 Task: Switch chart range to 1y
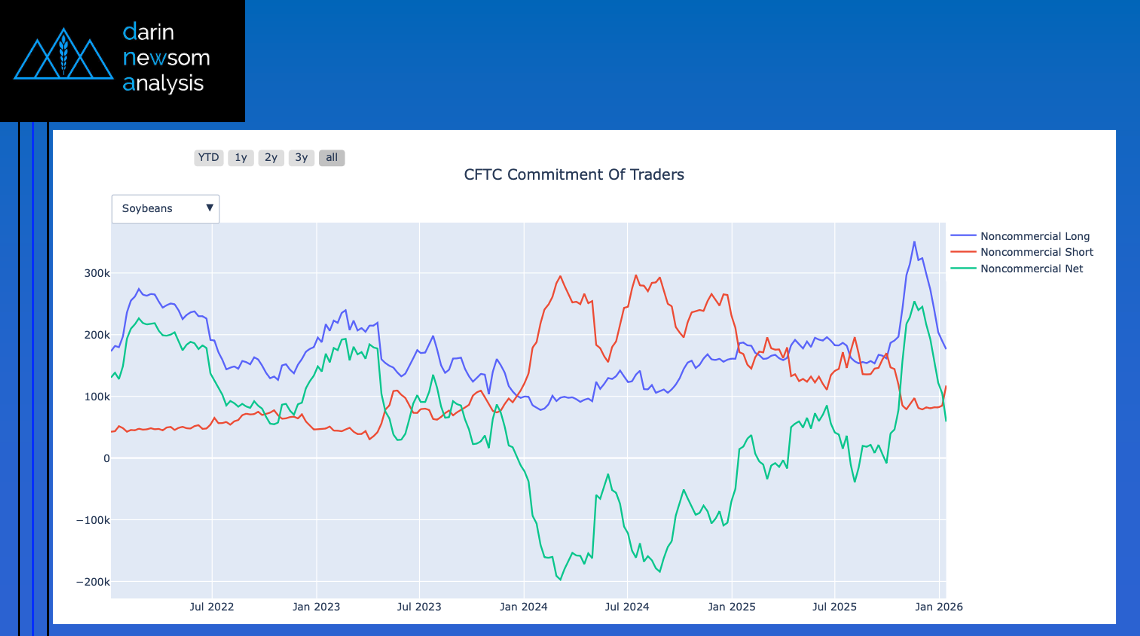coord(240,158)
